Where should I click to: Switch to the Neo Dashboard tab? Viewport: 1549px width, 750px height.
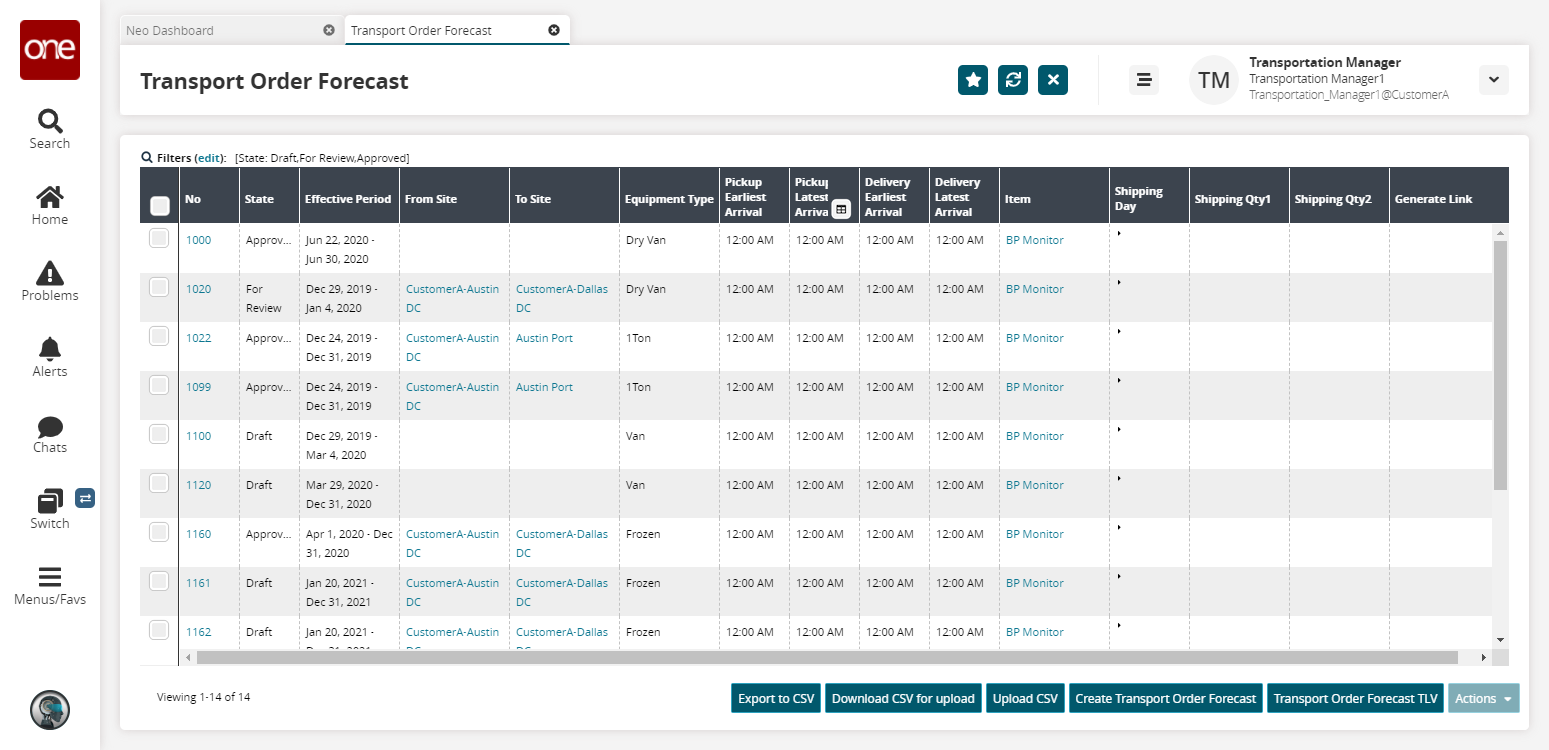(170, 30)
